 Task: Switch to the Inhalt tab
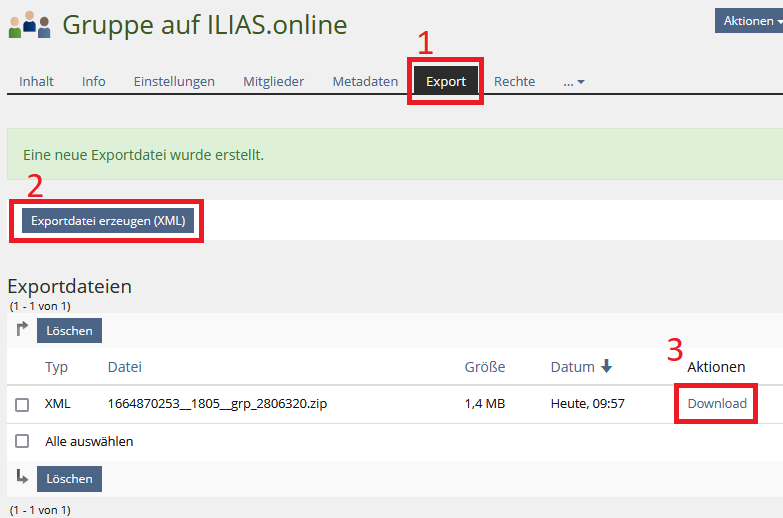coord(36,82)
